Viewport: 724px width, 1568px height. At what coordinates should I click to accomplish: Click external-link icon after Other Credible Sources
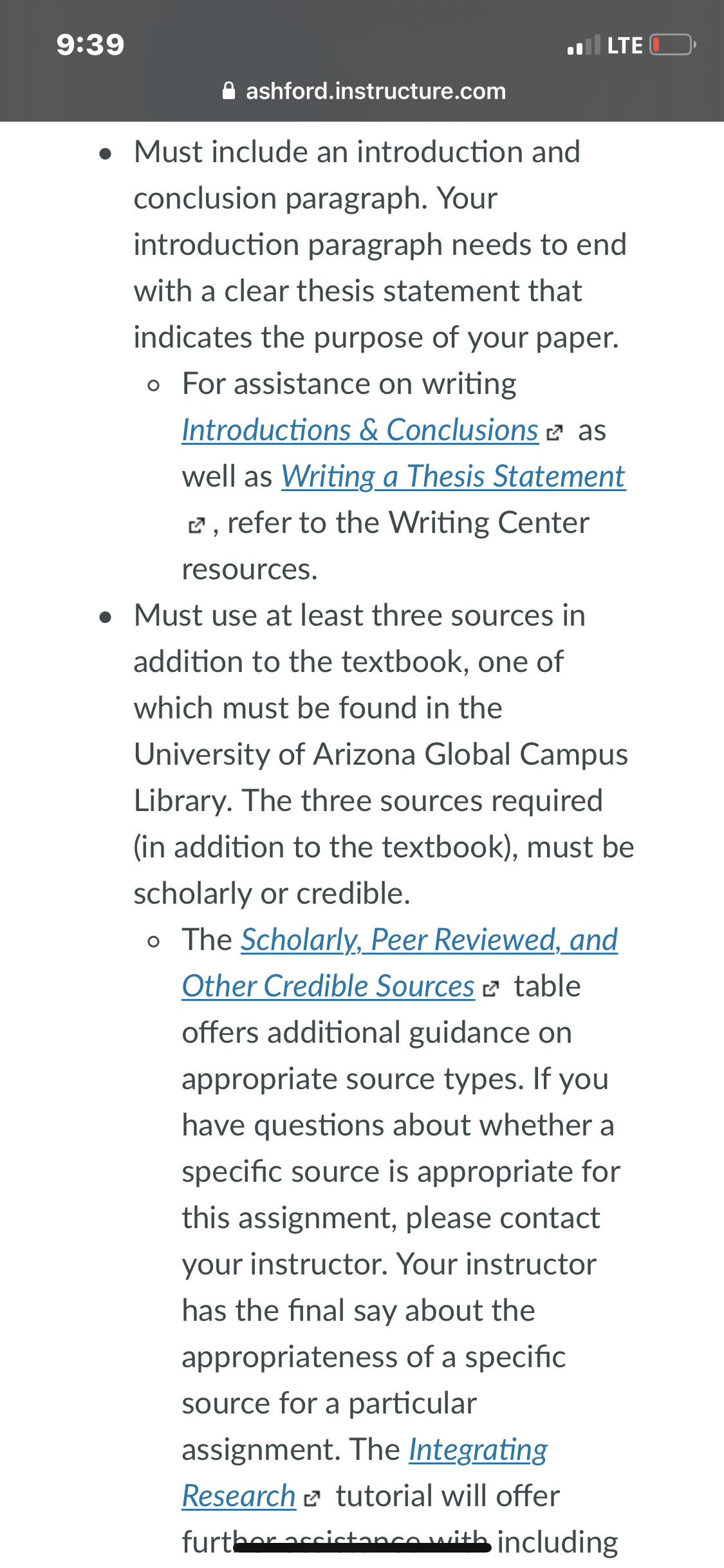[x=490, y=989]
